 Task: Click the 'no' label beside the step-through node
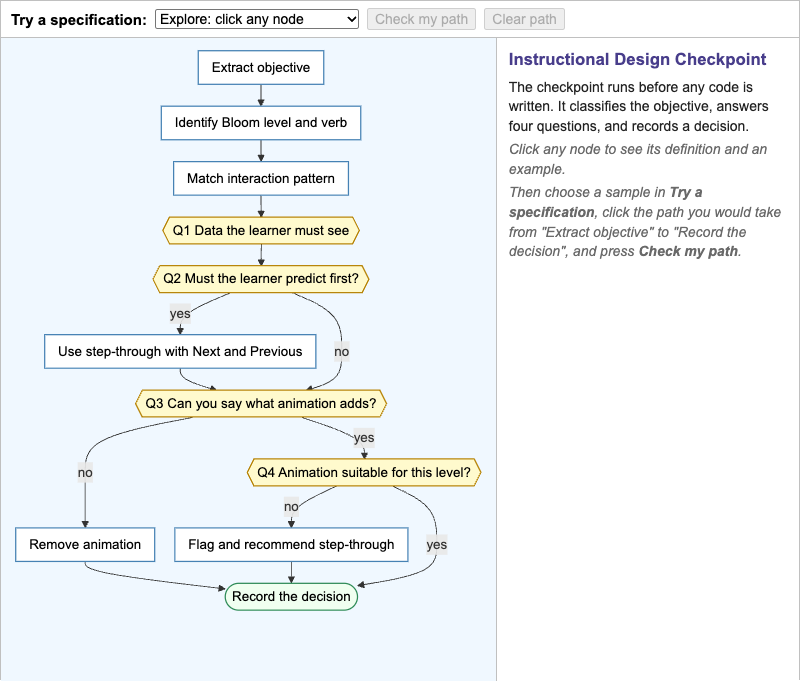pyautogui.click(x=342, y=351)
